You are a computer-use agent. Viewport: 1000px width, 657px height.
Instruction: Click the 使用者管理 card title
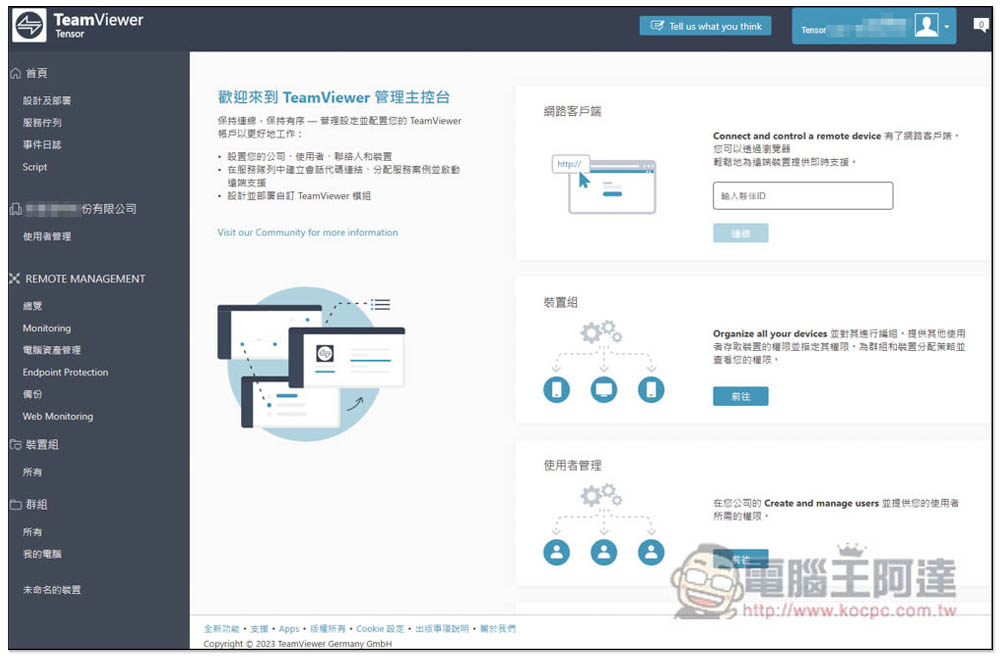click(572, 466)
